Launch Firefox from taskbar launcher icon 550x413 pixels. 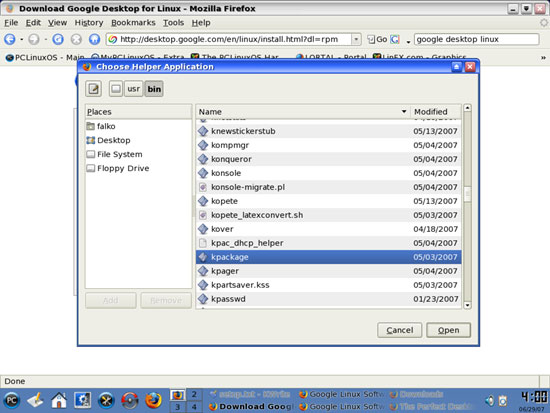pyautogui.click(x=153, y=400)
